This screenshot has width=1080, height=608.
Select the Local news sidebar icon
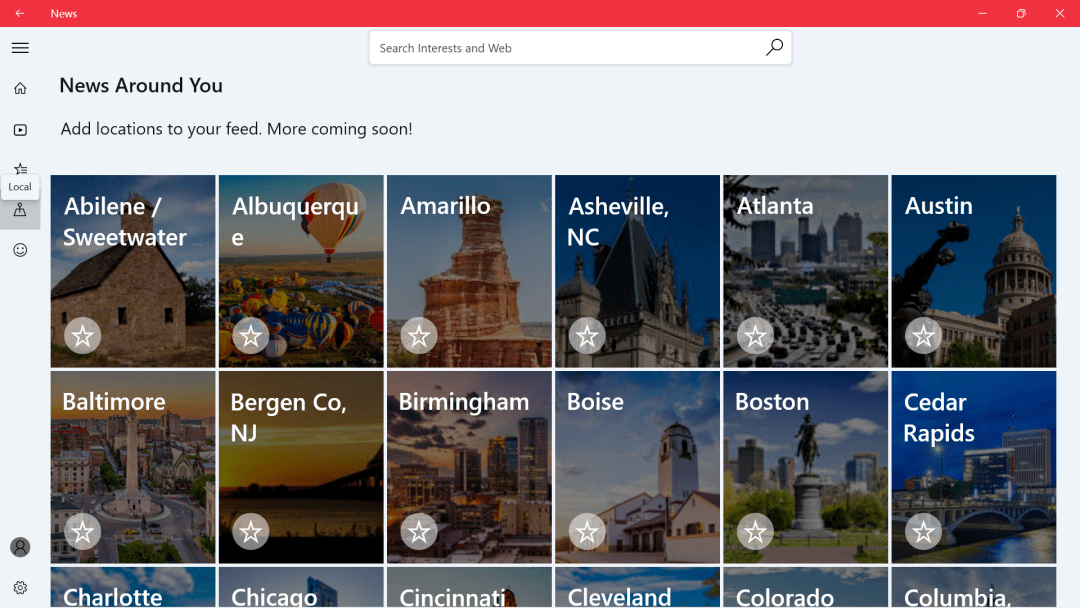pos(20,210)
